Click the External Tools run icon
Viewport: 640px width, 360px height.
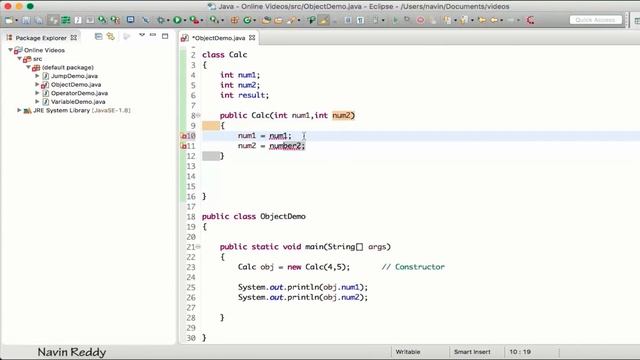(x=214, y=20)
